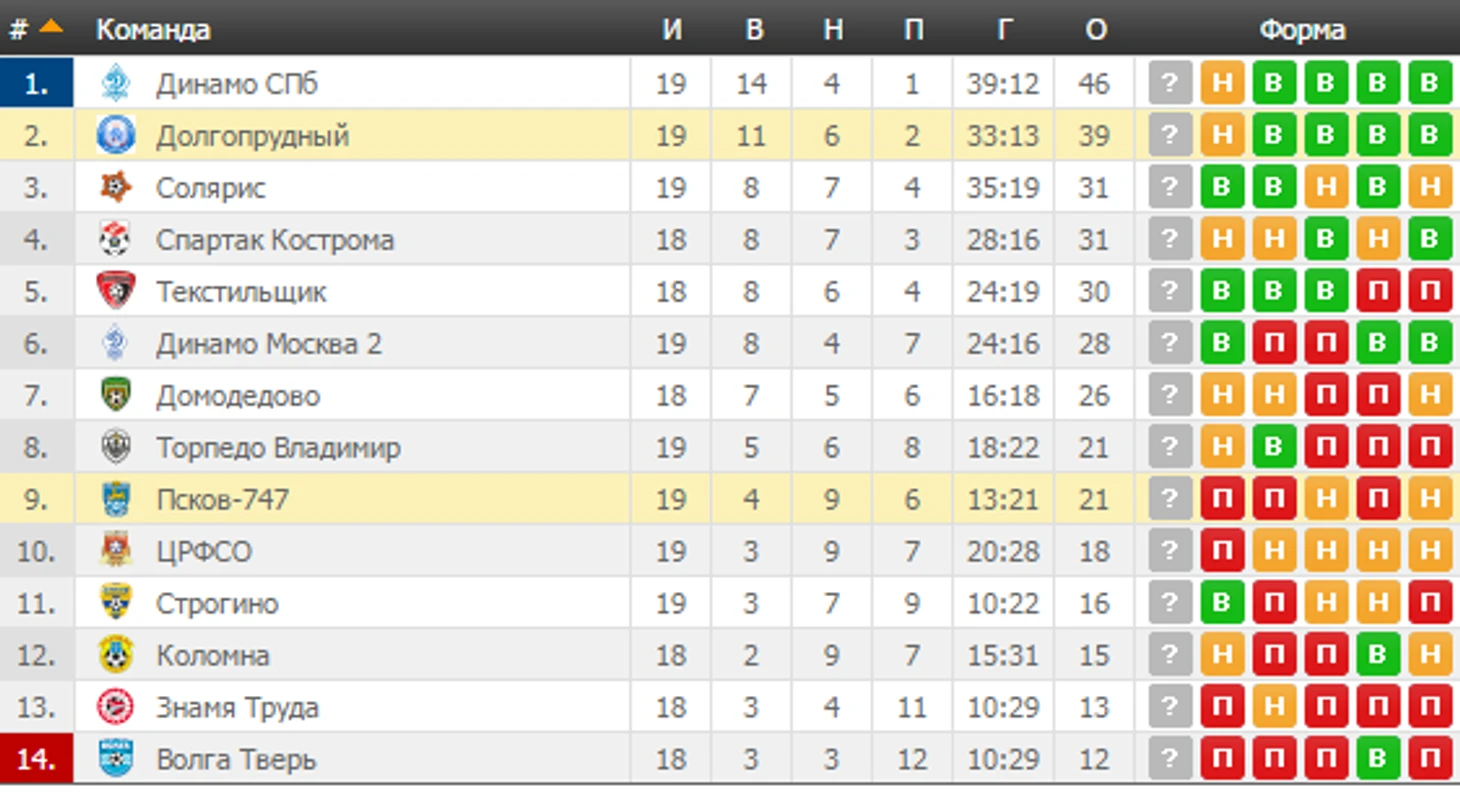Click the Знамя Труда team logo

pos(116,707)
